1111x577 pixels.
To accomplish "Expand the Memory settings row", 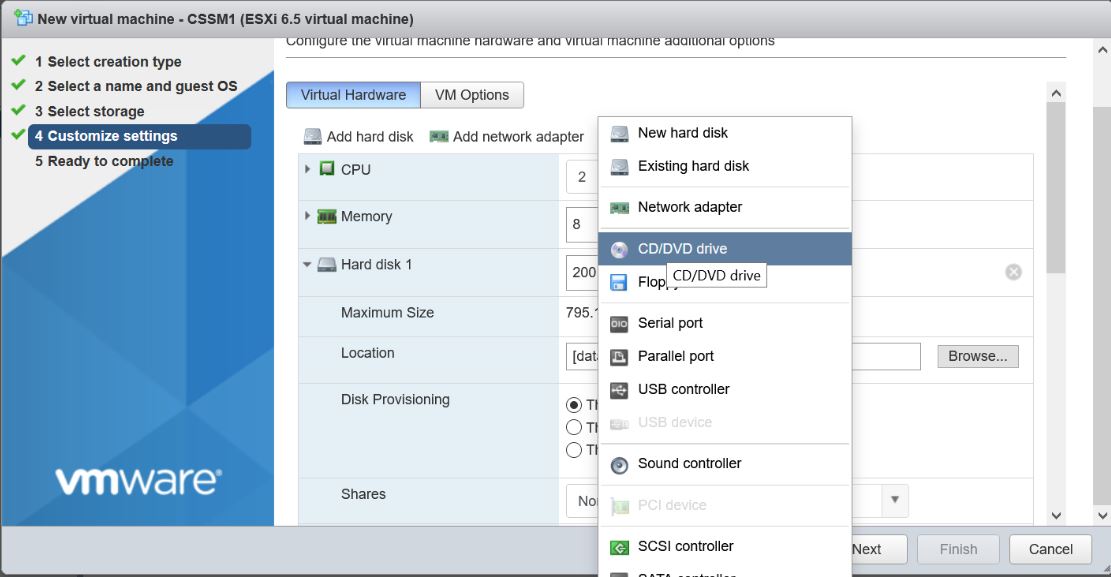I will pos(307,215).
